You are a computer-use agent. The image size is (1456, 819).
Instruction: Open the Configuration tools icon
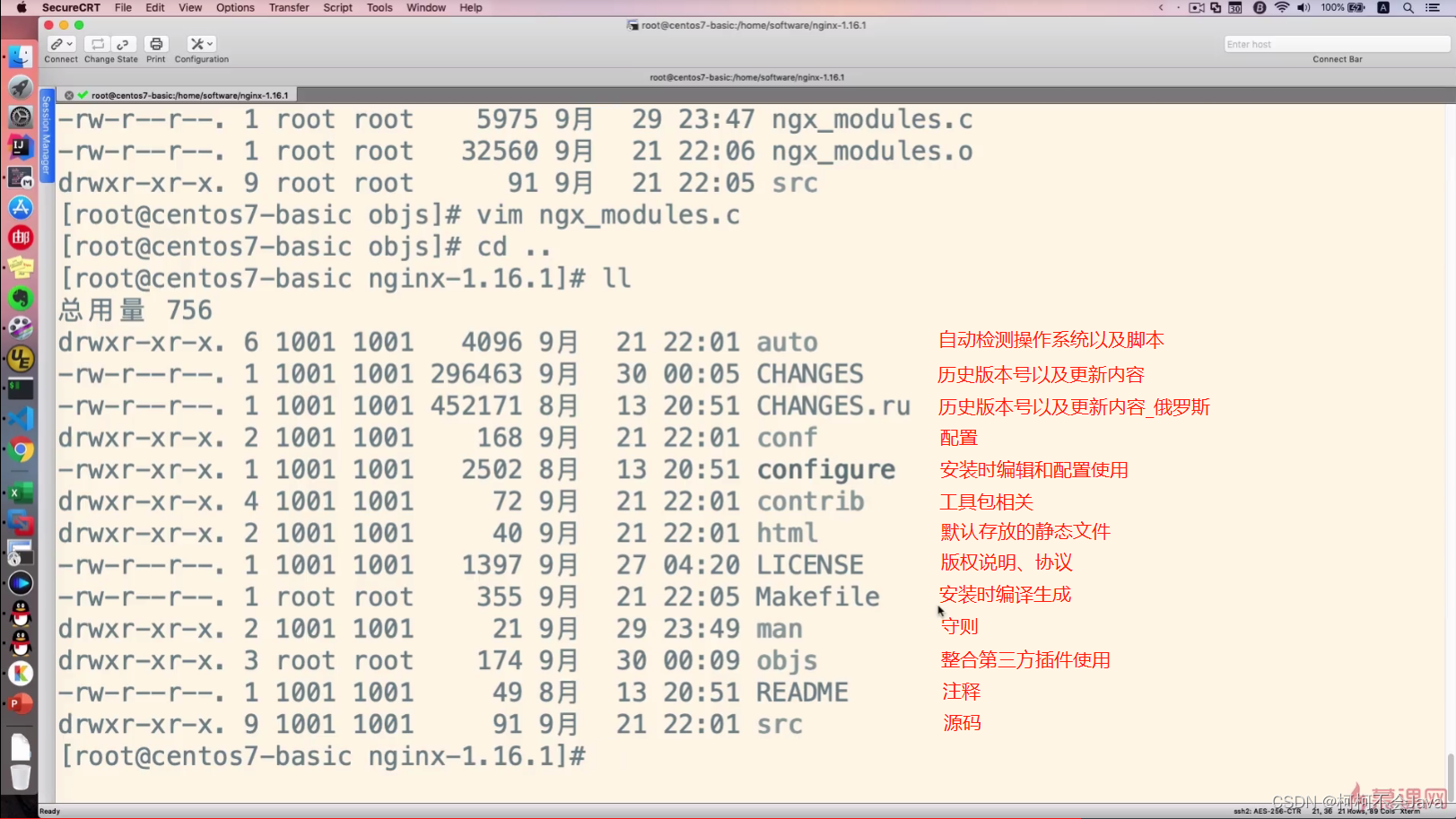coord(197,44)
